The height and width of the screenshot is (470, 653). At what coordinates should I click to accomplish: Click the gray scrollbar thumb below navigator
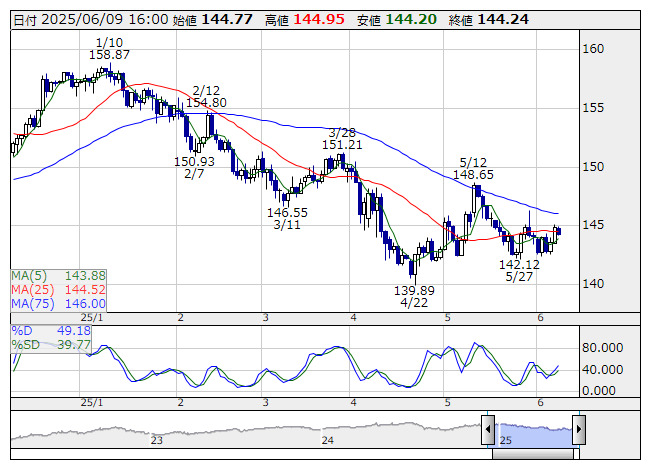(533, 455)
